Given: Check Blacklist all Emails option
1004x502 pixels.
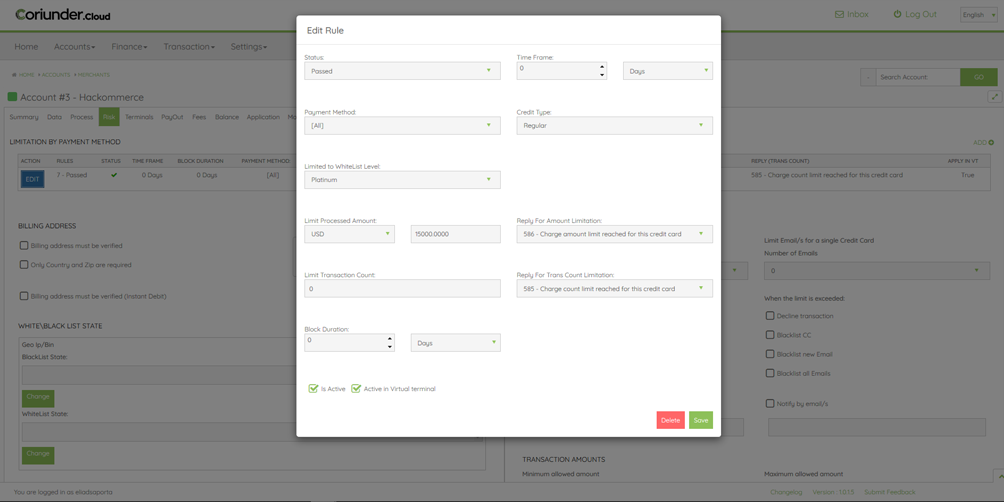Looking at the screenshot, I should pyautogui.click(x=770, y=373).
